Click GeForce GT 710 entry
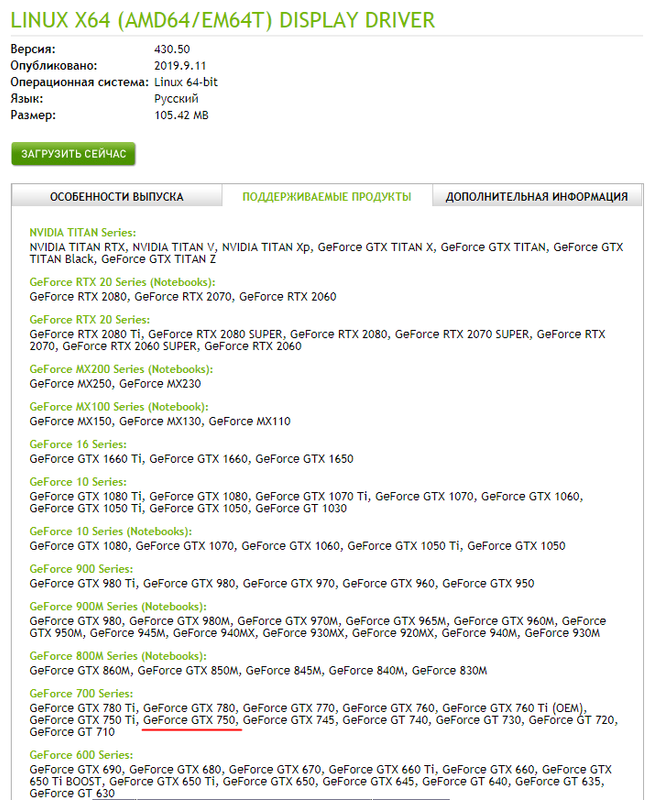Image resolution: width=653 pixels, height=800 pixels. click(72, 732)
